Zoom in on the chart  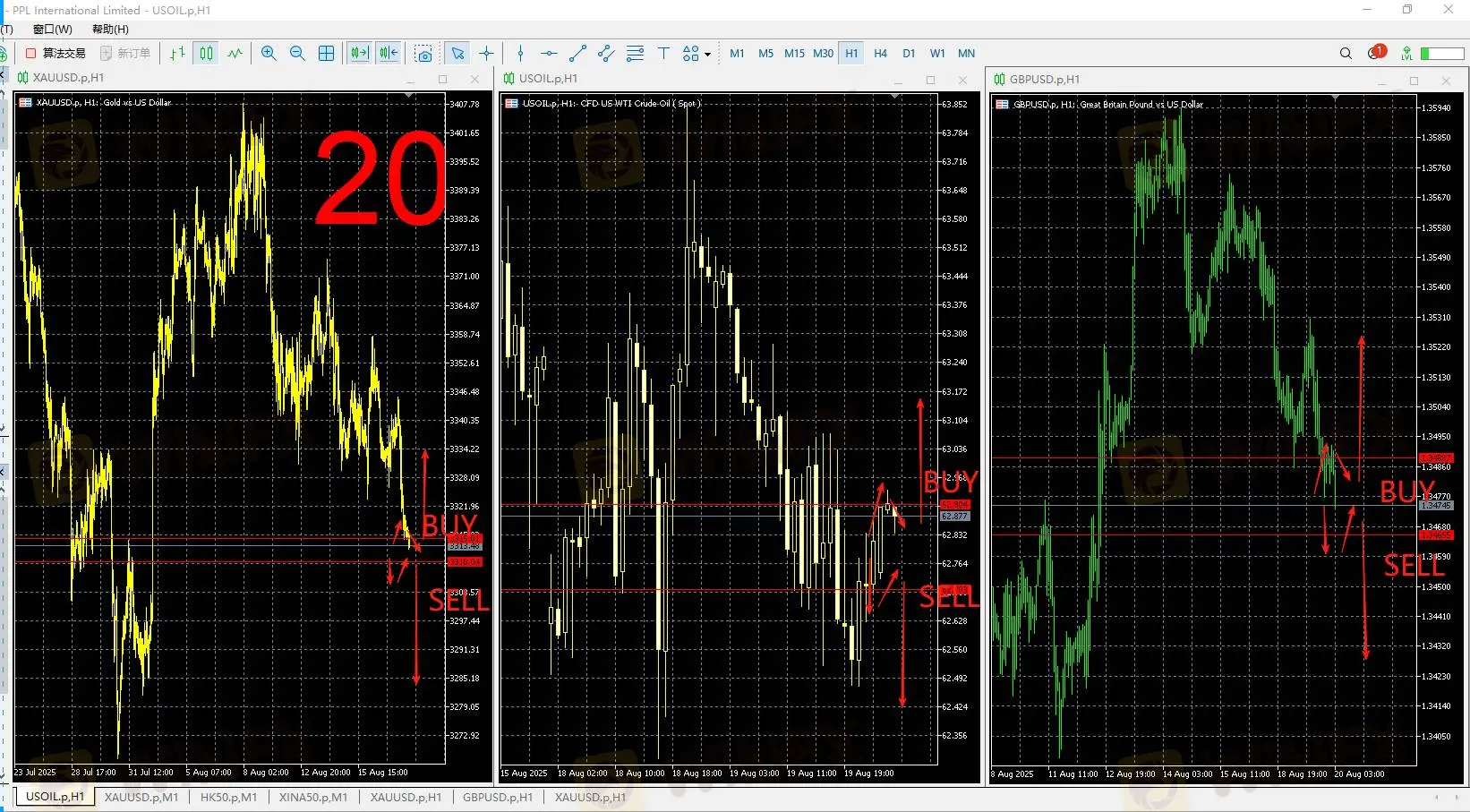coord(269,54)
